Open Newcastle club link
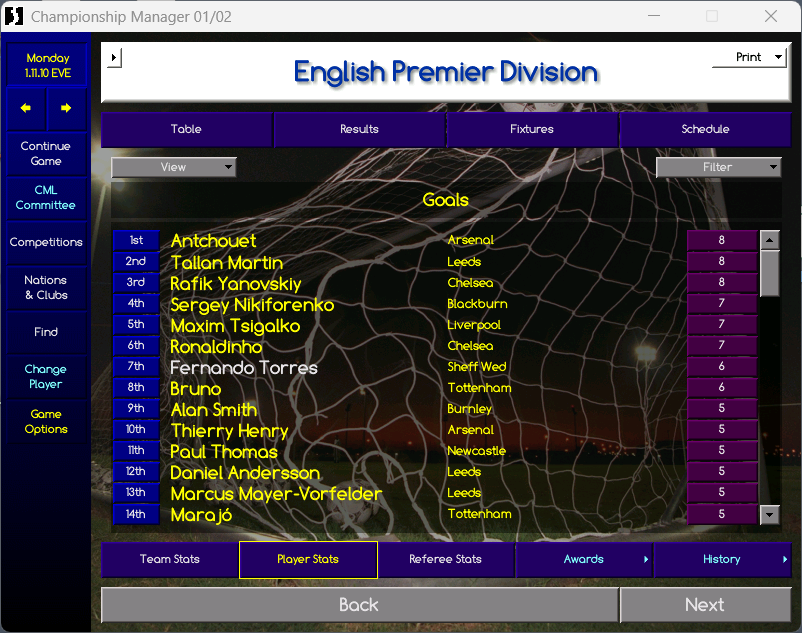 476,451
